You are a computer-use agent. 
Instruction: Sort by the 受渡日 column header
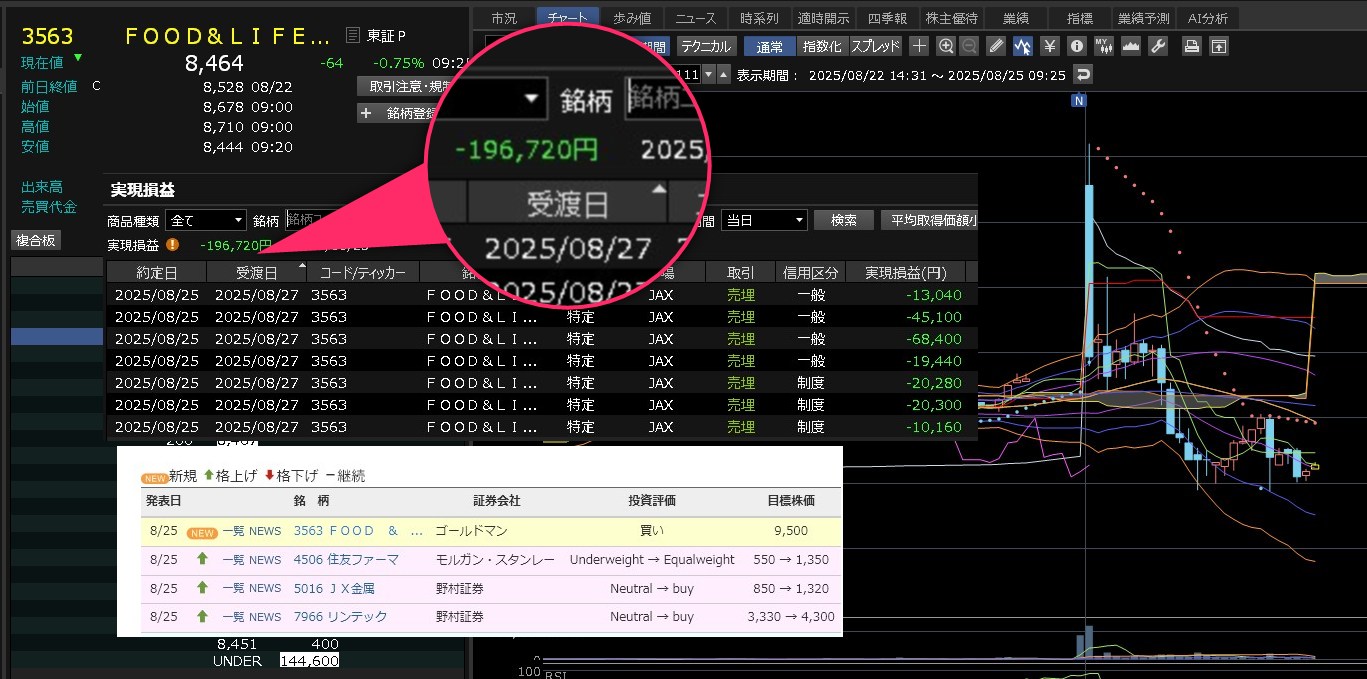[256, 272]
